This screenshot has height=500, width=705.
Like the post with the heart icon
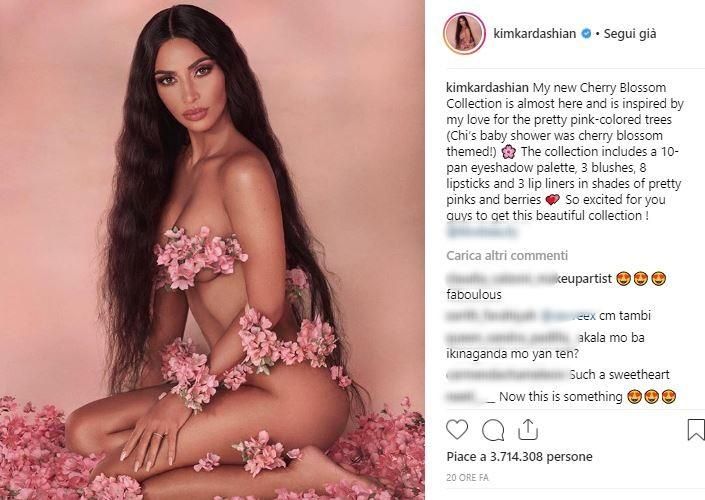(x=457, y=430)
